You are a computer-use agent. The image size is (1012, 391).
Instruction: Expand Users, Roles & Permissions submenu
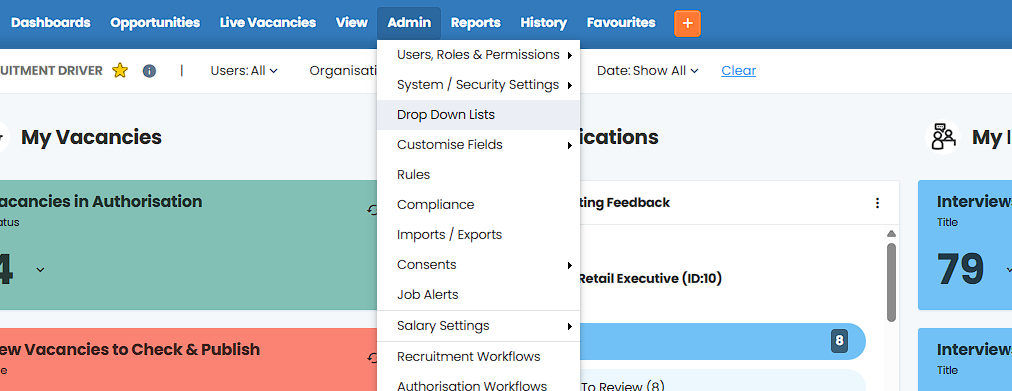pyautogui.click(x=478, y=55)
